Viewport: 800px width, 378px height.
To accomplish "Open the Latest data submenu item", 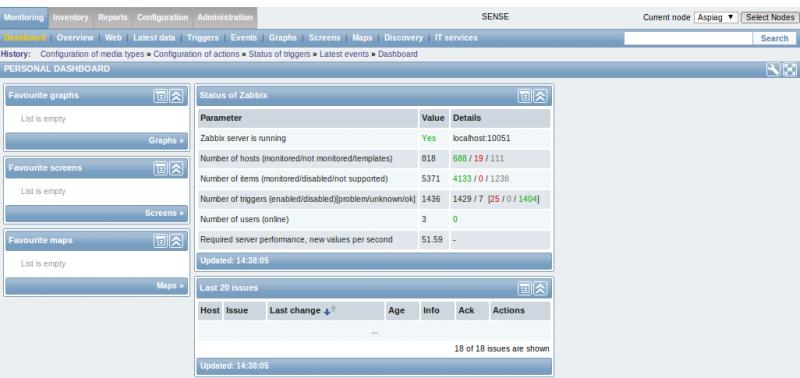I will click(x=154, y=38).
